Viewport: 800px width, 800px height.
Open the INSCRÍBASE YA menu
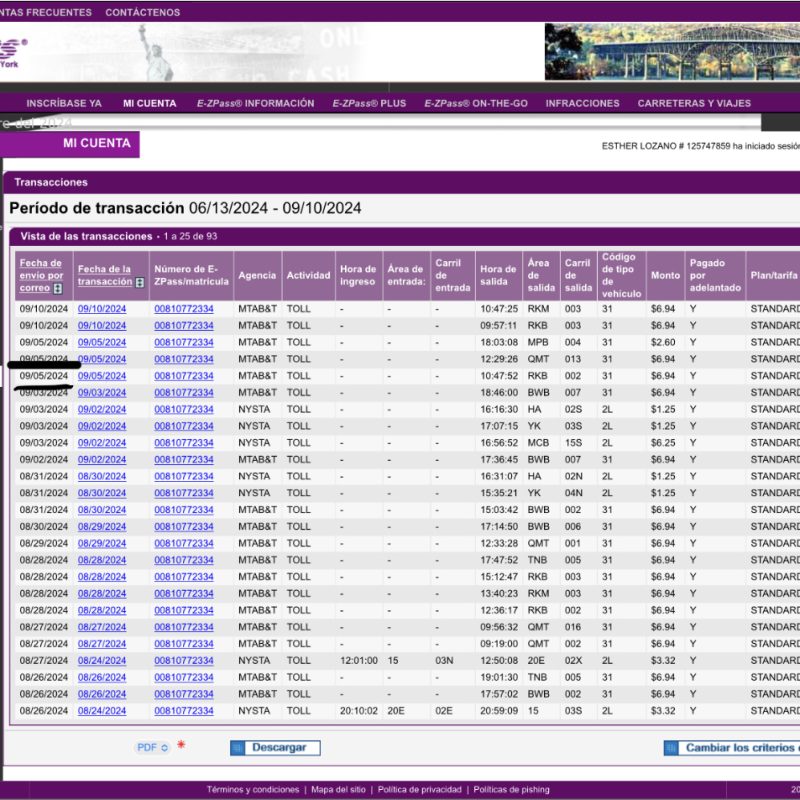64,104
